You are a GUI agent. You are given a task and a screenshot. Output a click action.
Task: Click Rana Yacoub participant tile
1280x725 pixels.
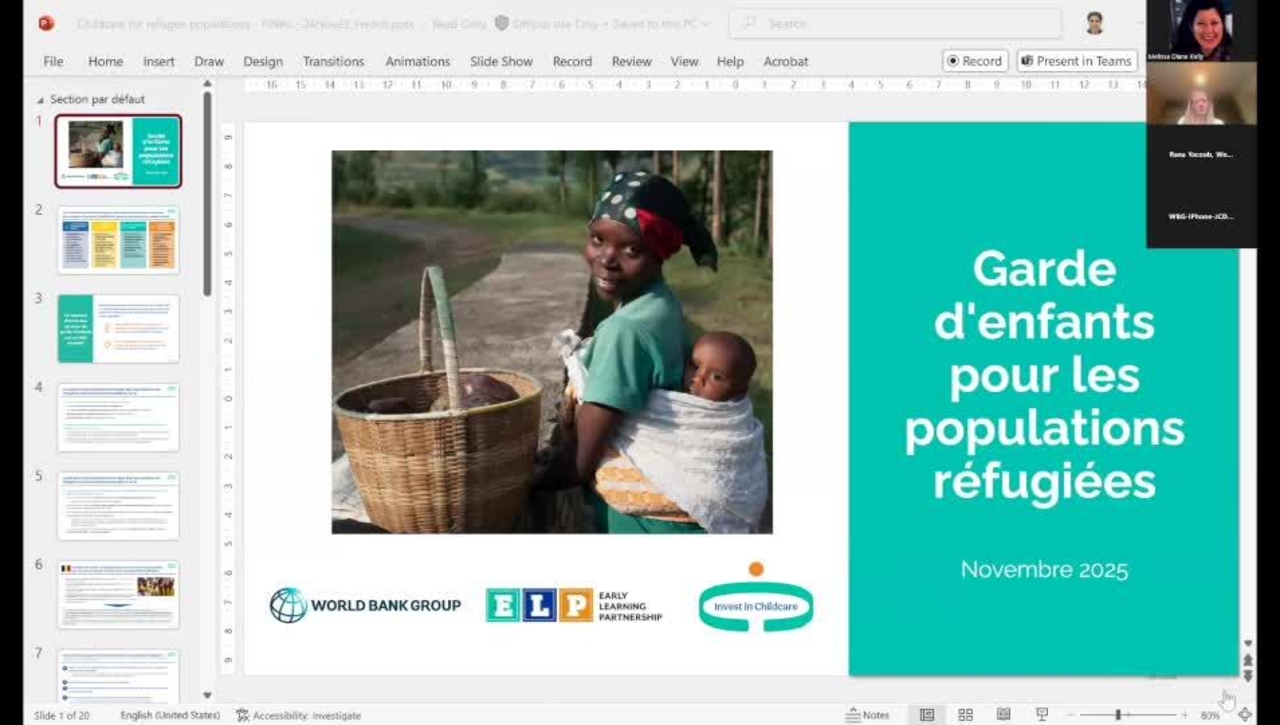point(1201,155)
